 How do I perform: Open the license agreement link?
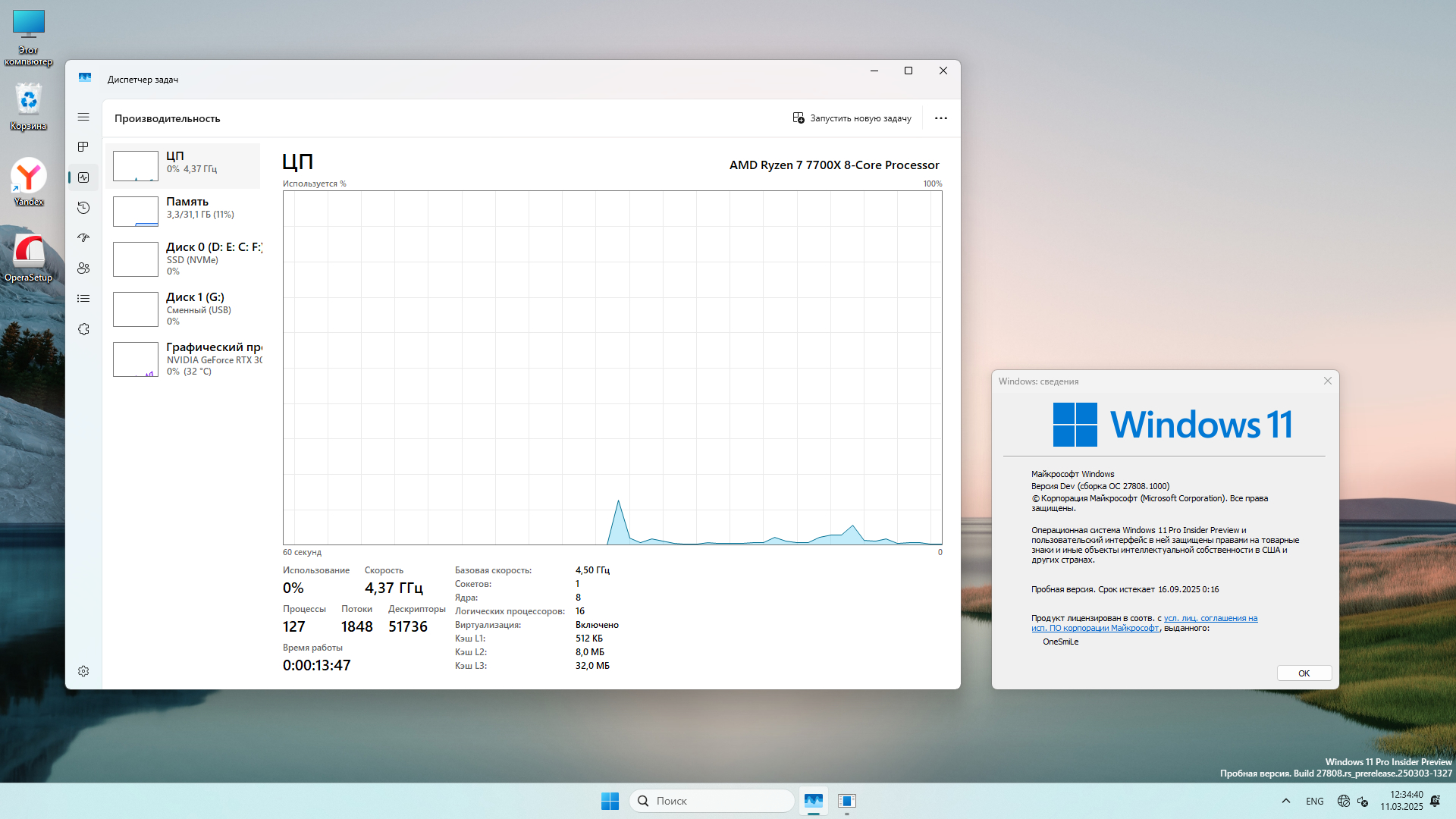1210,619
